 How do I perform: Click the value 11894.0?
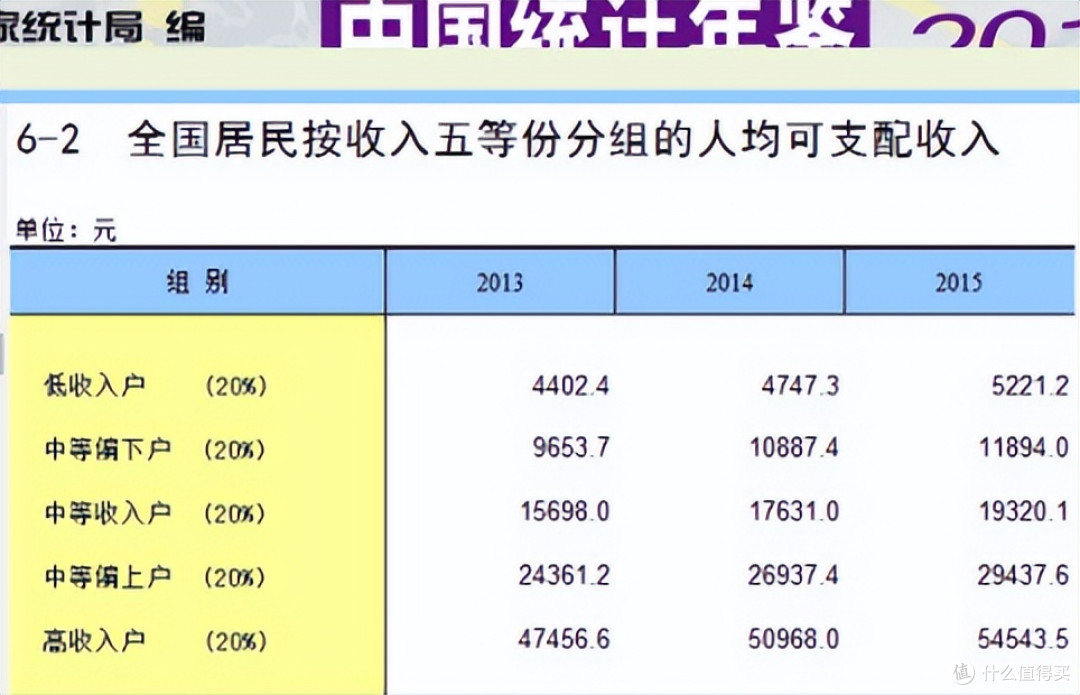click(x=1024, y=448)
